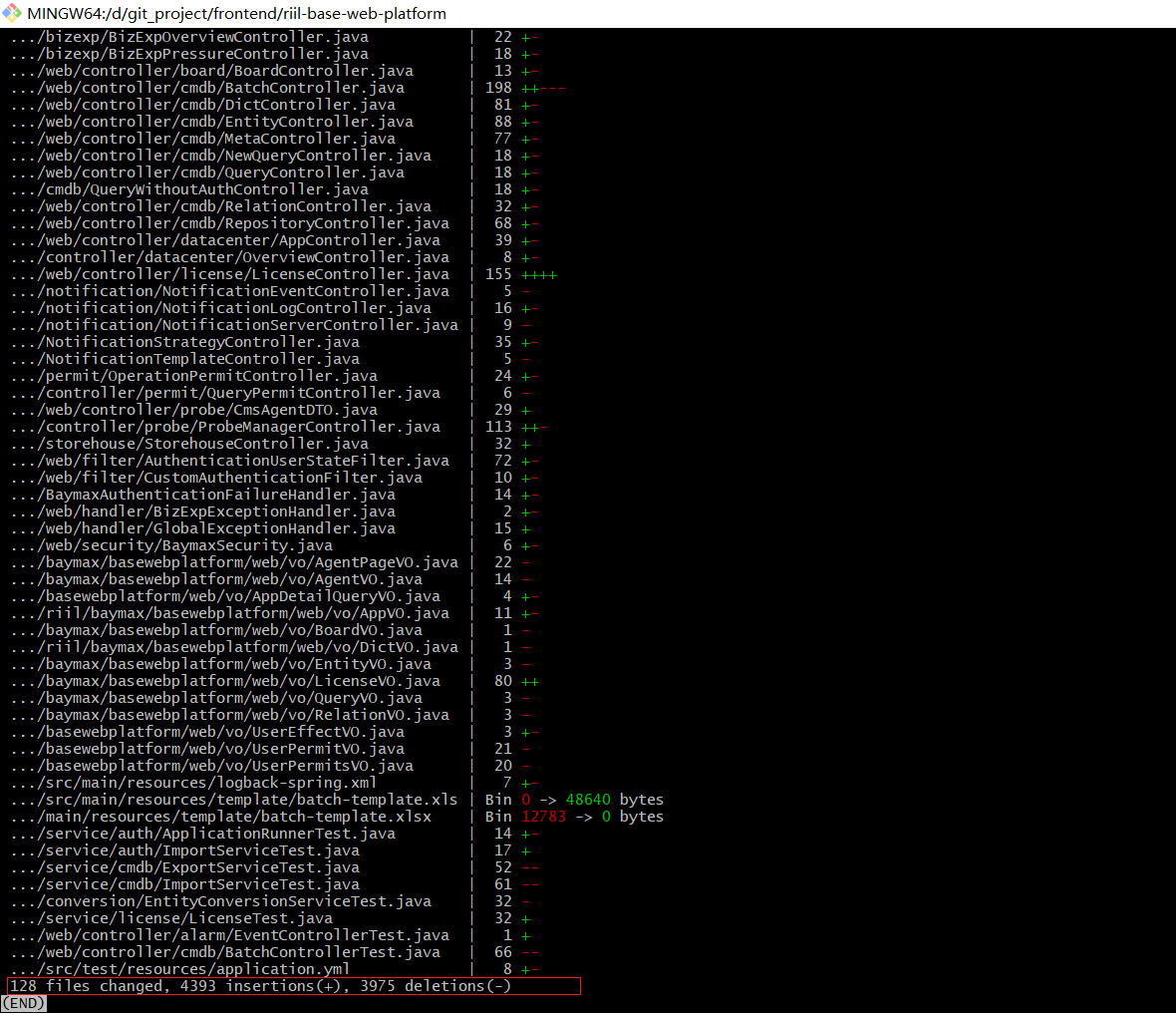Click the Git Bash icon in title bar
The width and height of the screenshot is (1176, 1013).
[12, 13]
